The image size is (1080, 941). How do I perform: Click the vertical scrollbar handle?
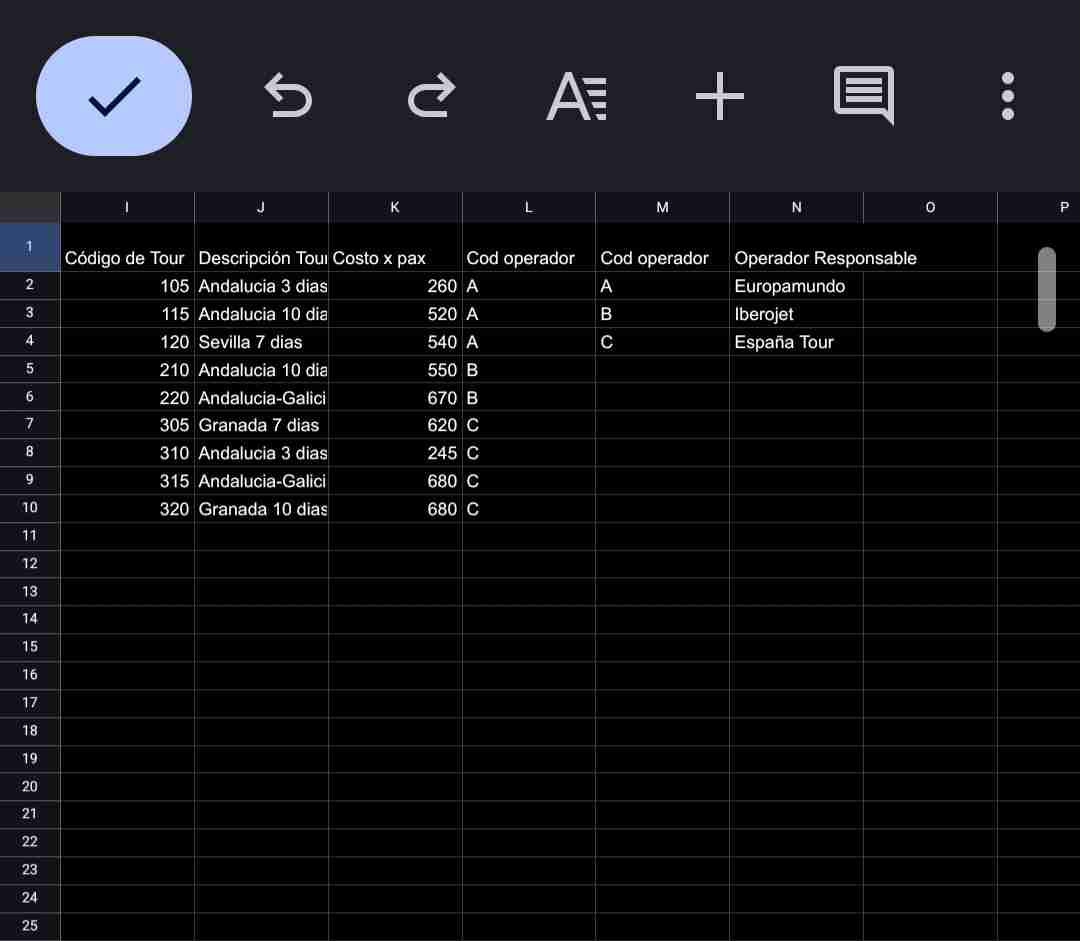point(1046,289)
